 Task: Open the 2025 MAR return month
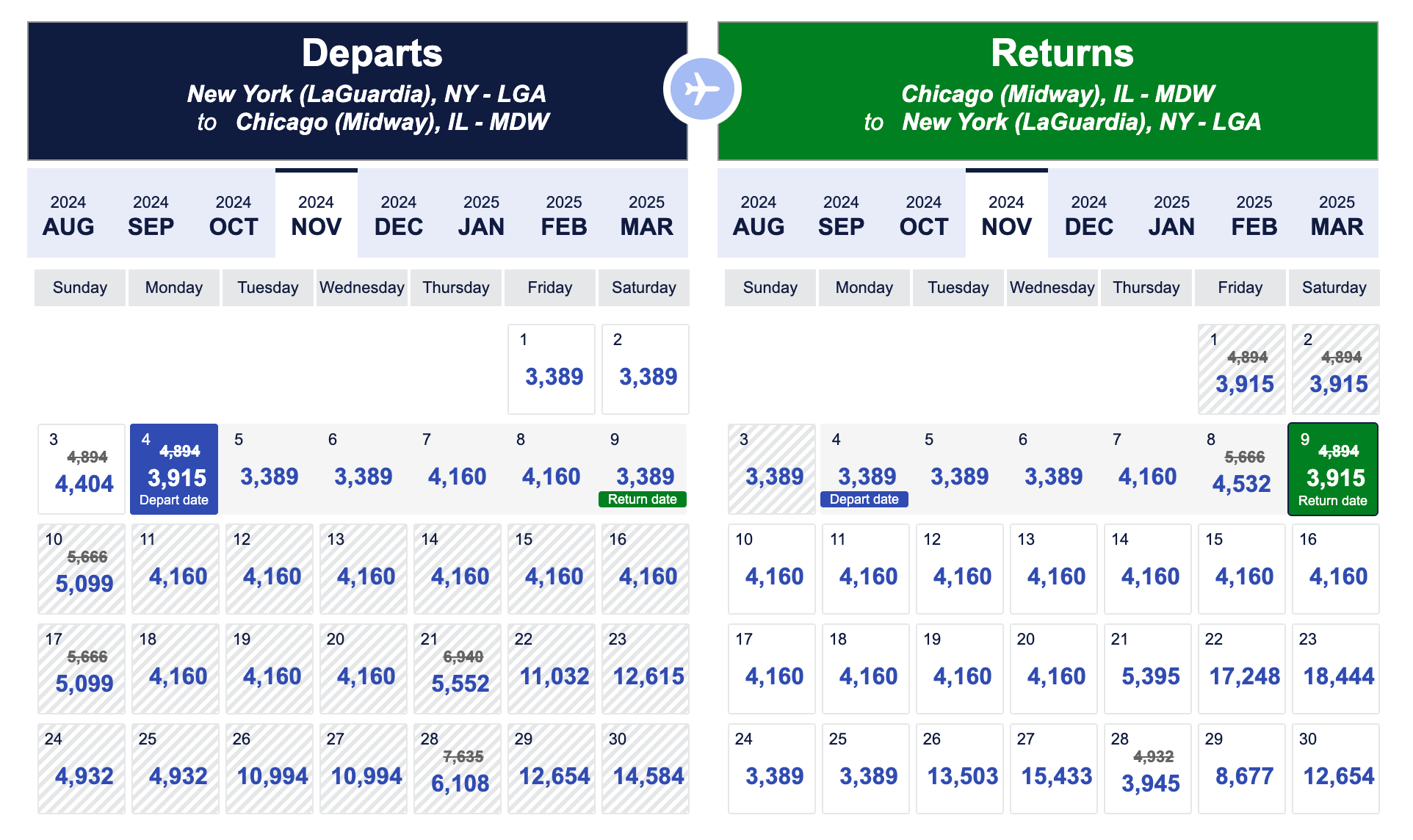point(1337,214)
